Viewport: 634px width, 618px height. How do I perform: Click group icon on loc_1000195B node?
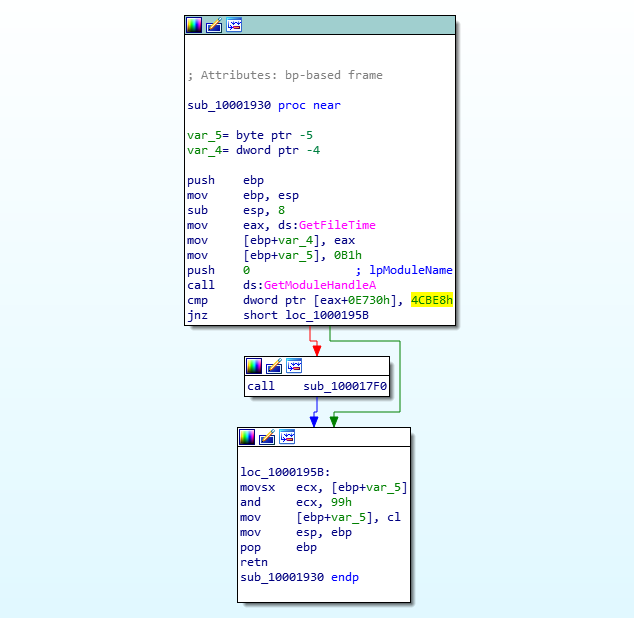(x=287, y=437)
